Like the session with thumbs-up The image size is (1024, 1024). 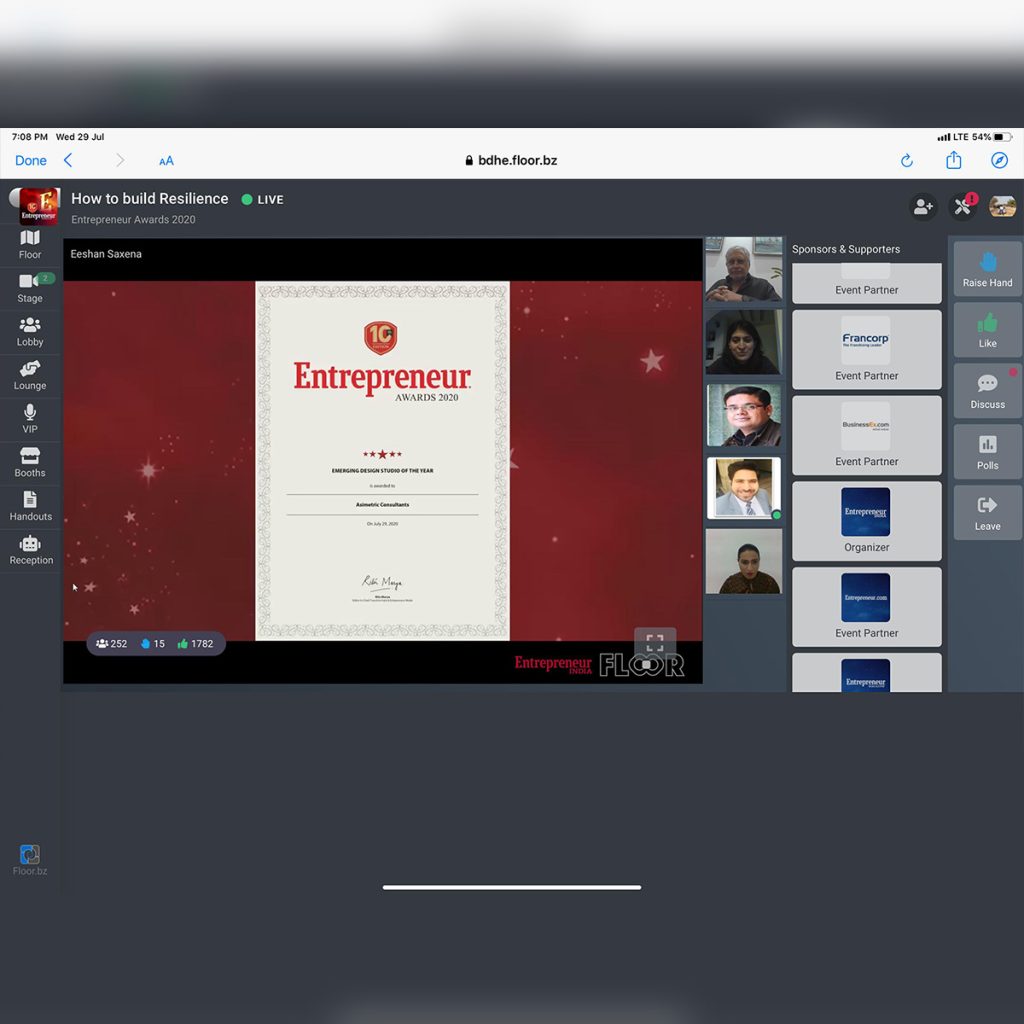pyautogui.click(x=987, y=330)
